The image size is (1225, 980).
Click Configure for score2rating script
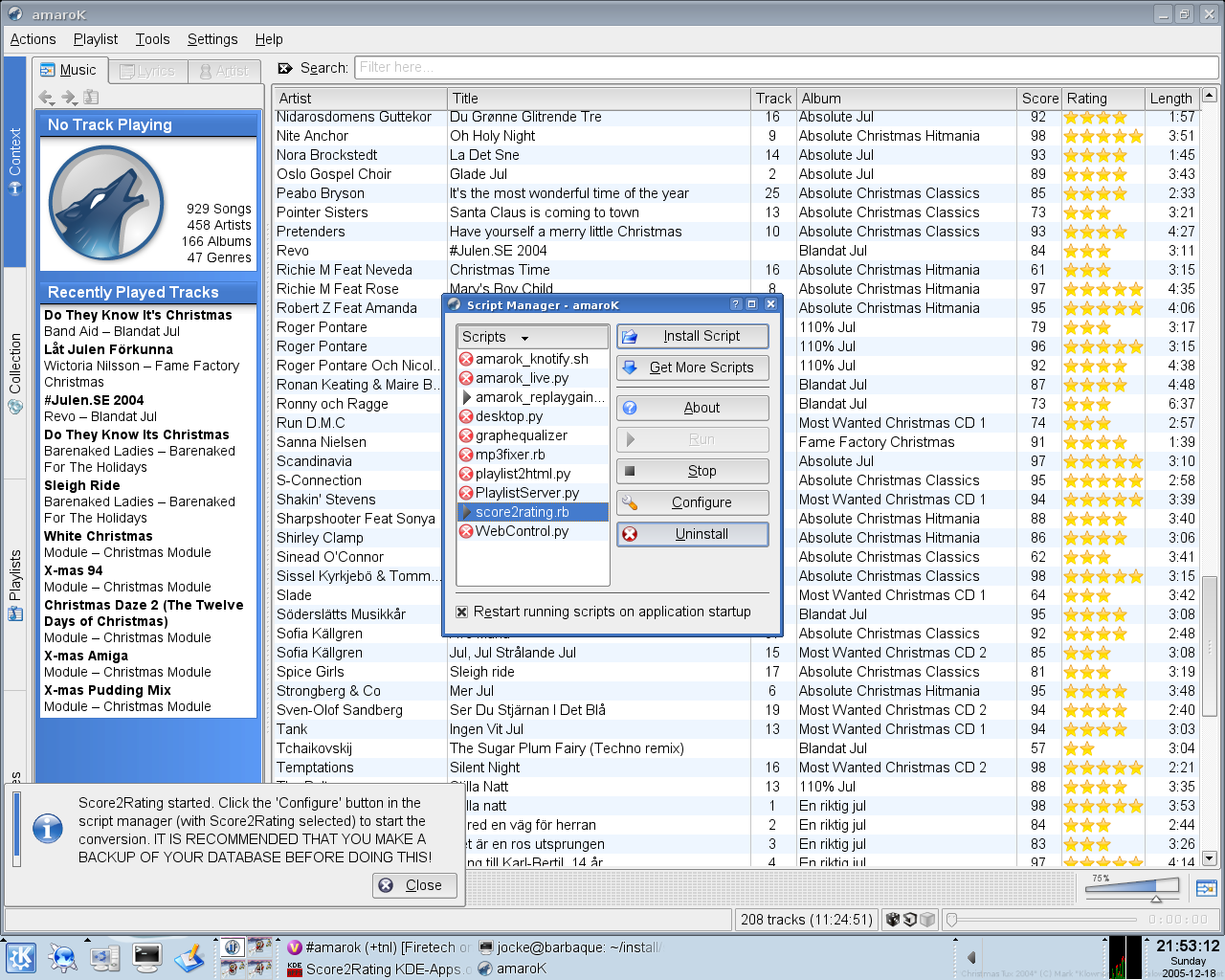[692, 502]
